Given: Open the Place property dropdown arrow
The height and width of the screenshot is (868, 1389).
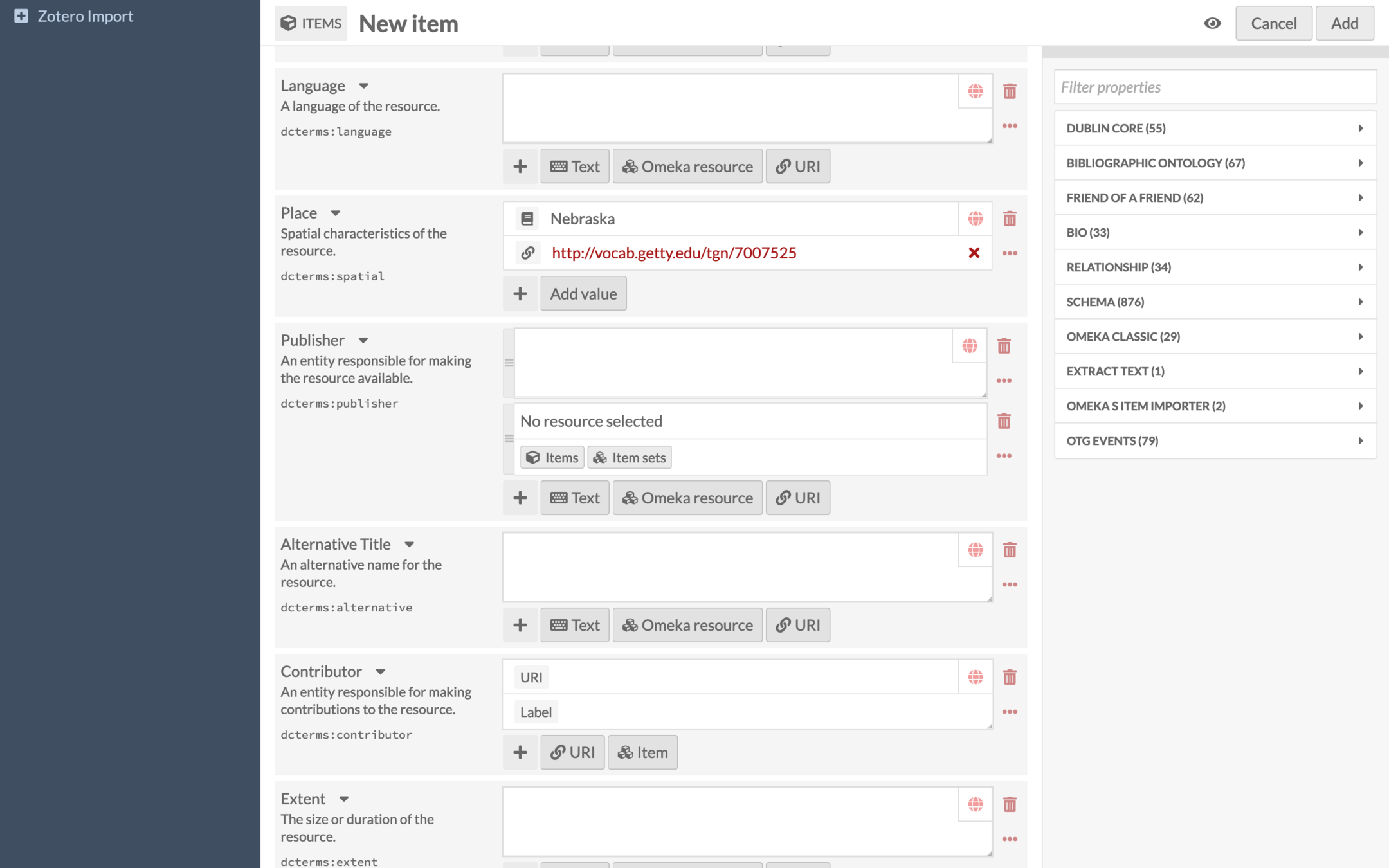Looking at the screenshot, I should 335,213.
